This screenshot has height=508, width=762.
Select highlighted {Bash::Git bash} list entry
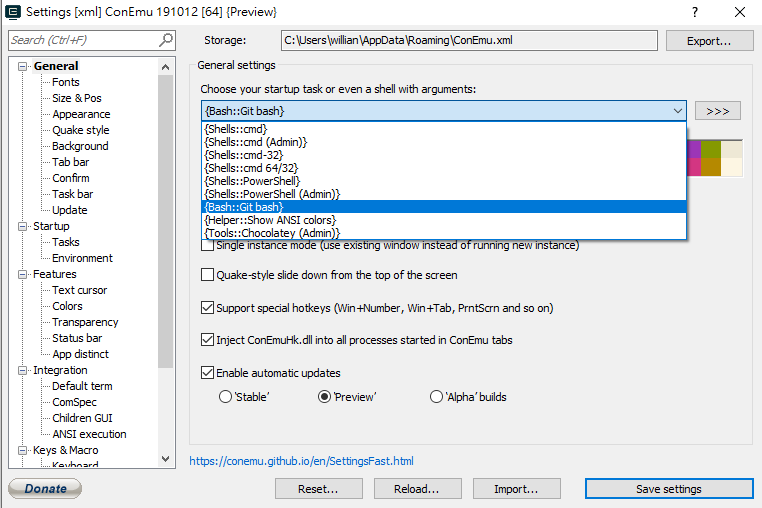pyautogui.click(x=444, y=207)
